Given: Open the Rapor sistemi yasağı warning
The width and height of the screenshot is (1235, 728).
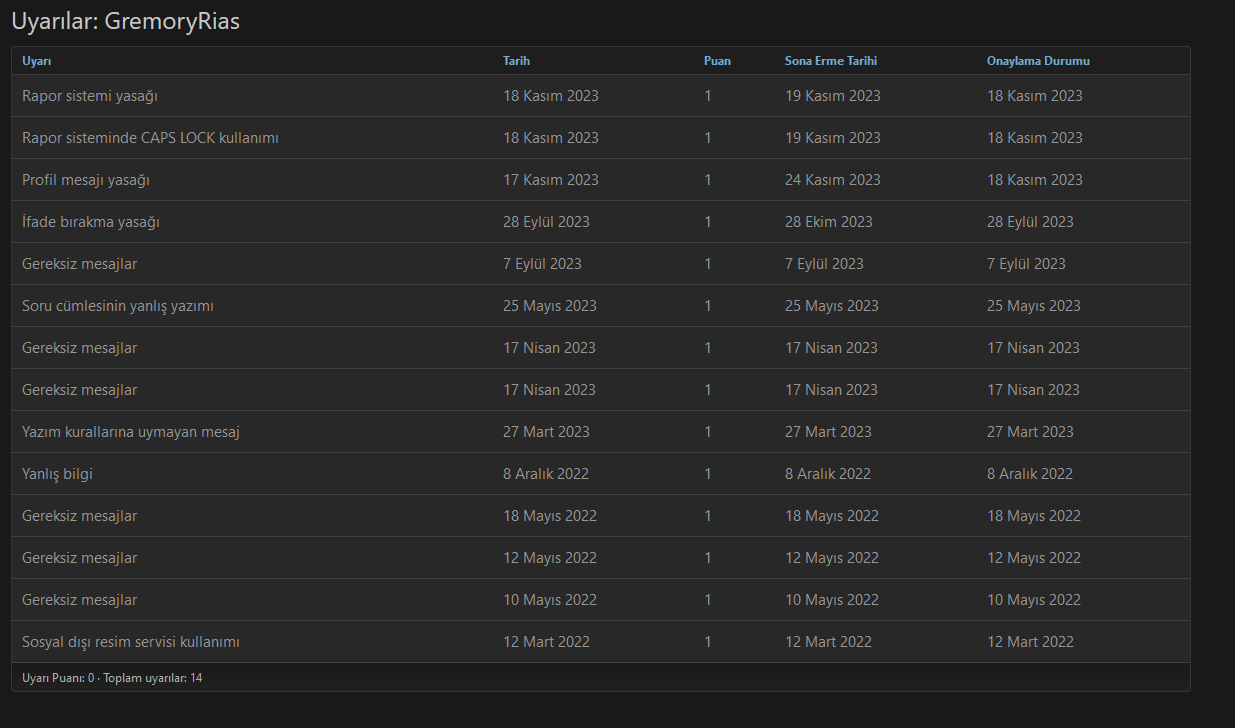Looking at the screenshot, I should (x=90, y=96).
